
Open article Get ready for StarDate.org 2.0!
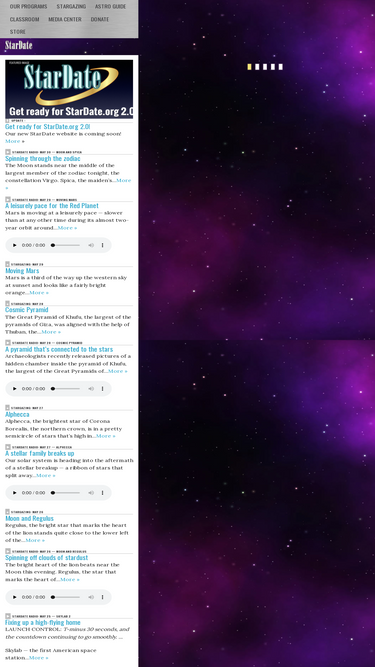pos(48,126)
